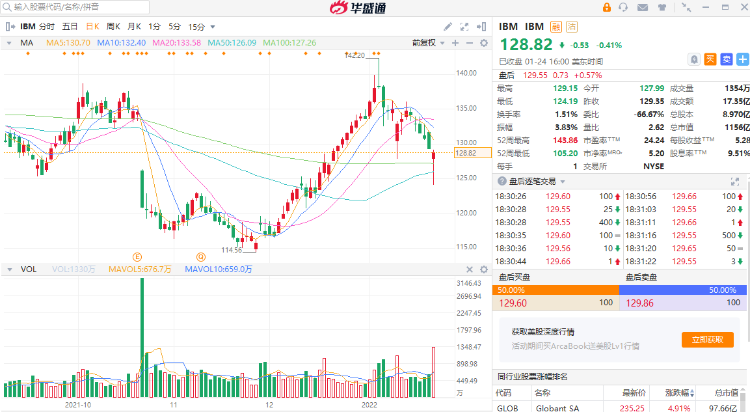The height and width of the screenshot is (412, 750).
Task: Click the MAVOL10:659.0万 legend
Action: [x=218, y=269]
